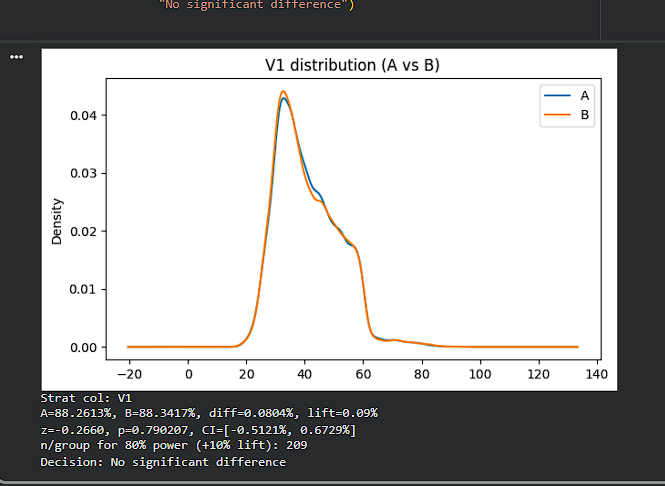Viewport: 665px width, 486px height.
Task: Click the y-axis tick label 0.00
Action: tap(83, 347)
